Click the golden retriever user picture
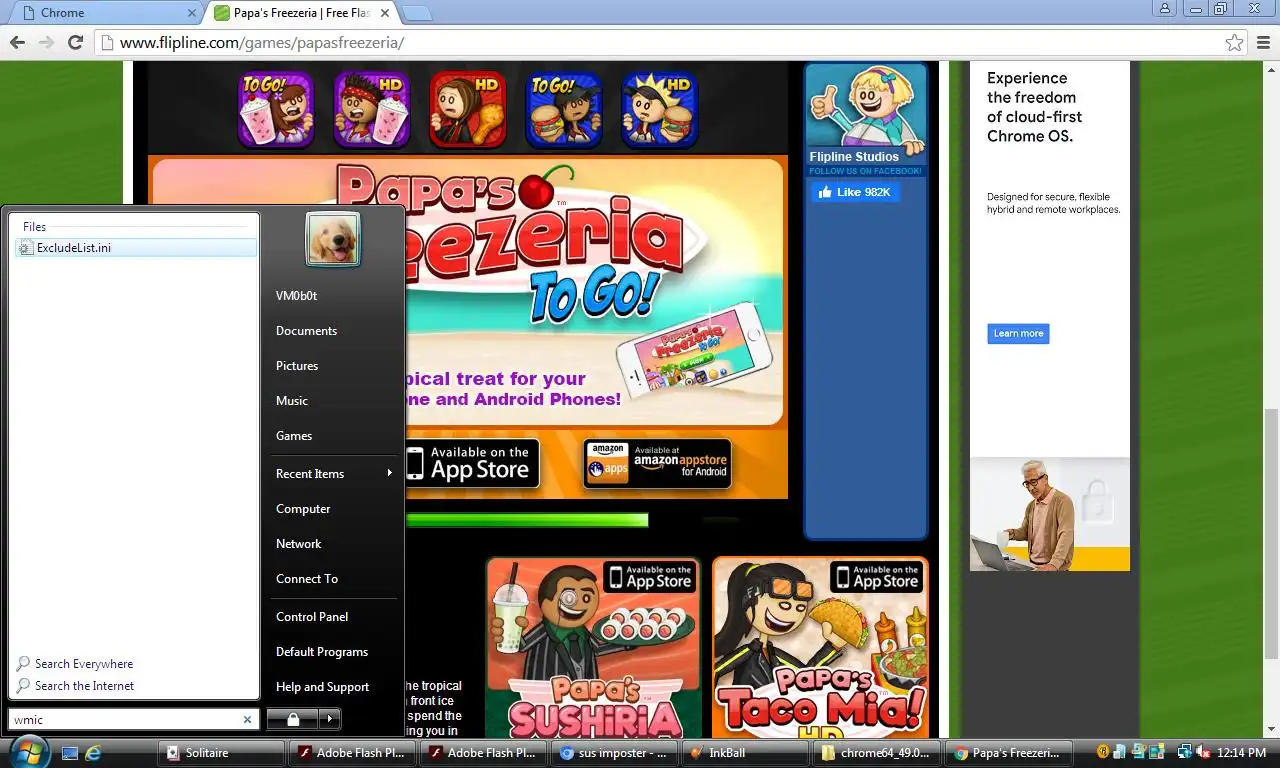 pos(333,240)
